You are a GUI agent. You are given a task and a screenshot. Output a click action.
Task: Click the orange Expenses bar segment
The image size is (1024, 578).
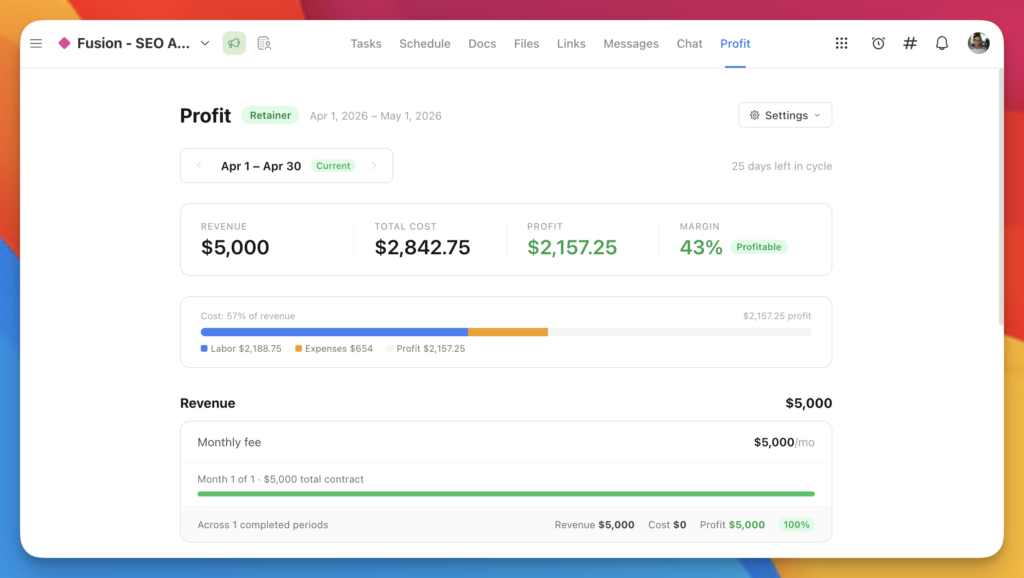point(508,332)
